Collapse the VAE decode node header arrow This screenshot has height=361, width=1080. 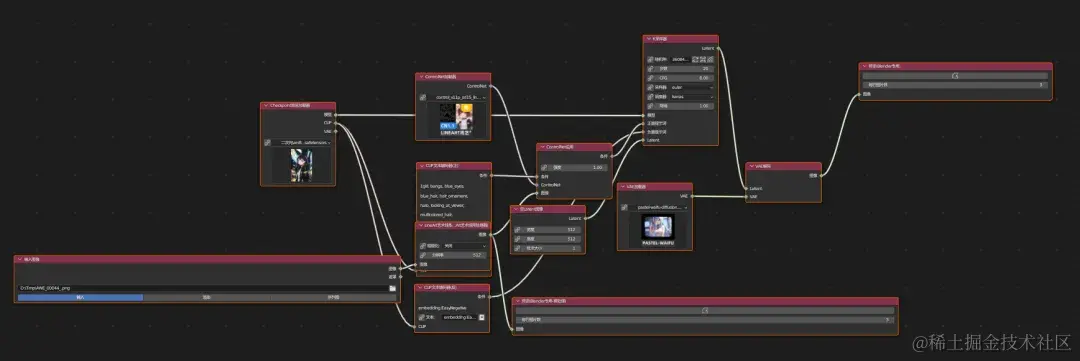click(751, 166)
